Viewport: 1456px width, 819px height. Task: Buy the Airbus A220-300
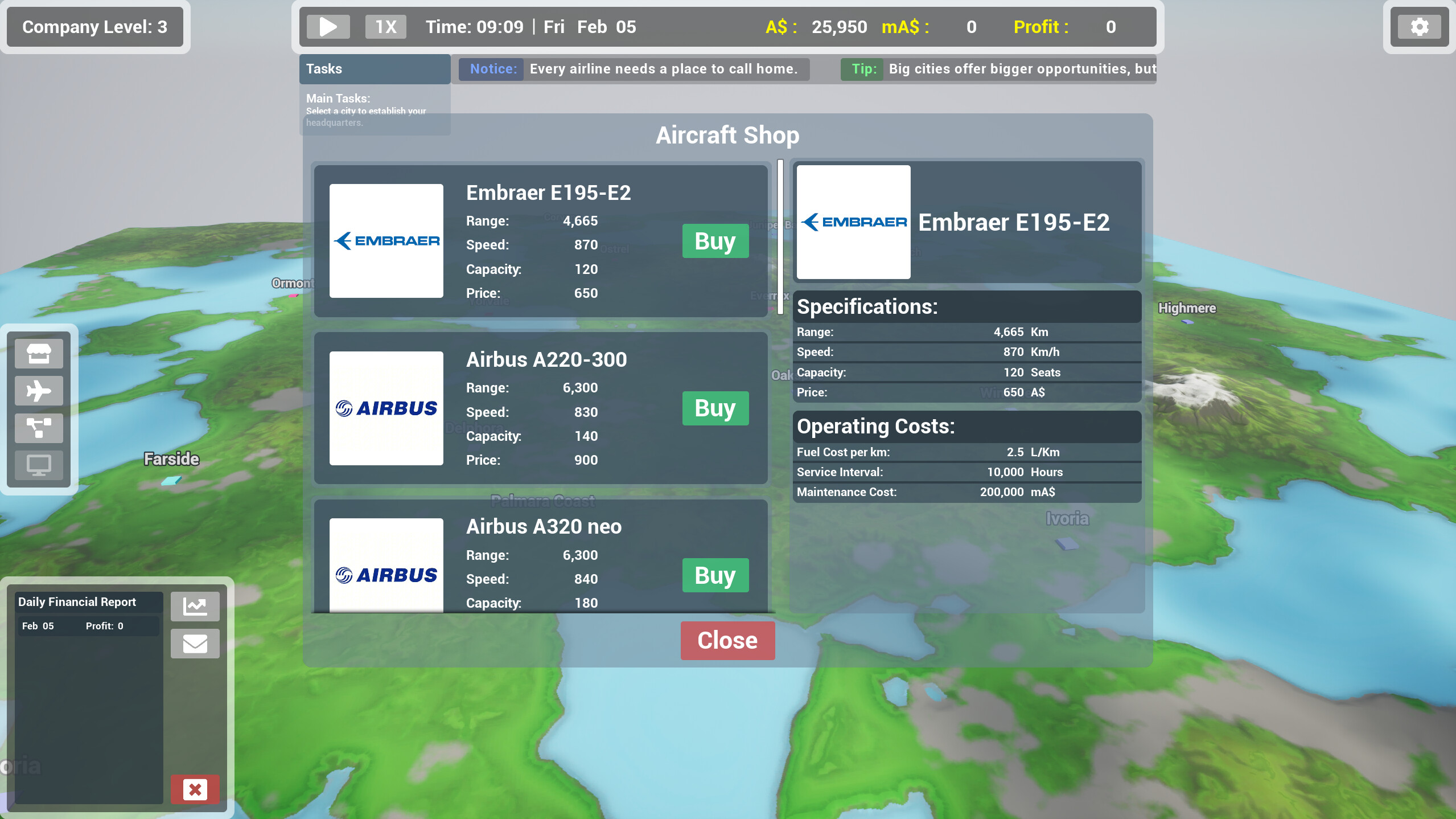(715, 408)
